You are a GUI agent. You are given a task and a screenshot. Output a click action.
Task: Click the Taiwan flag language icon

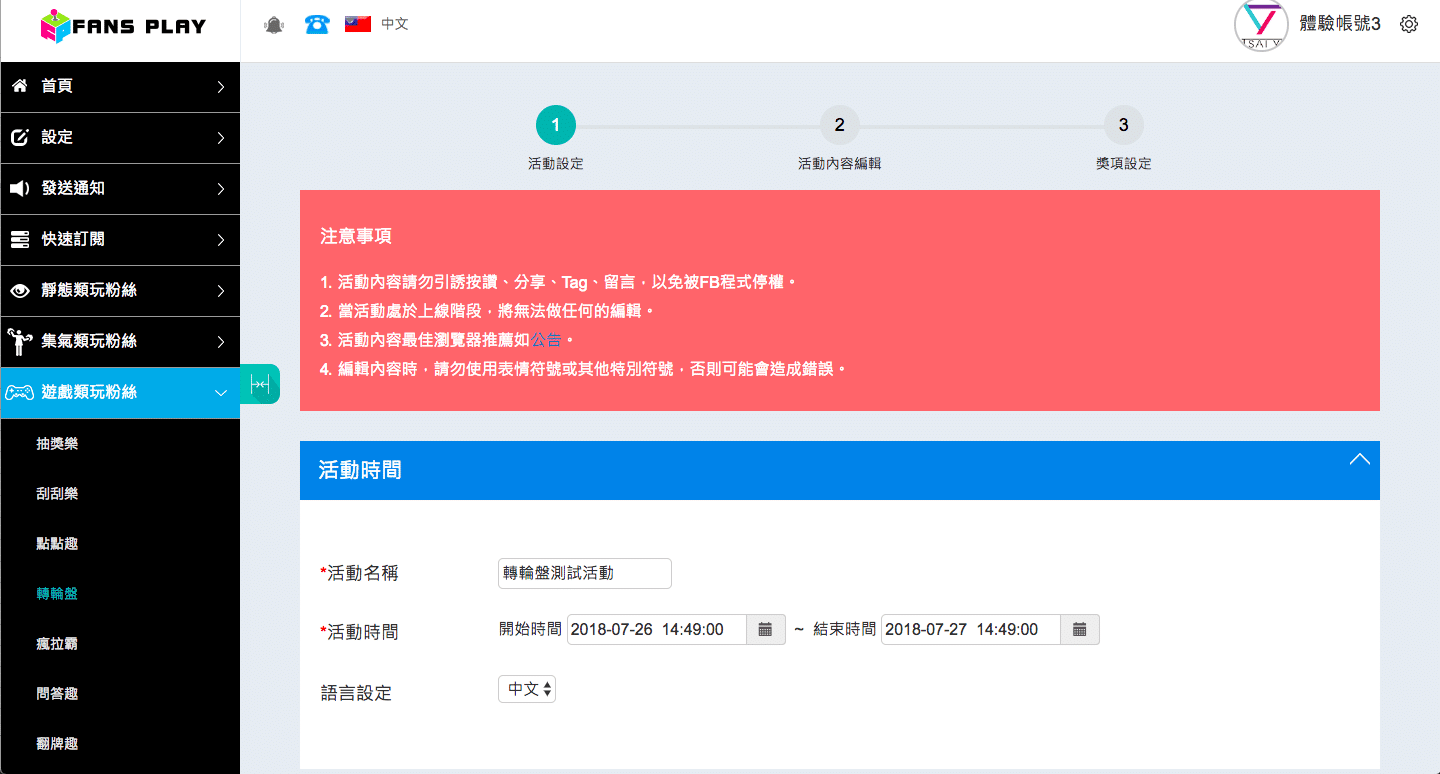(359, 23)
